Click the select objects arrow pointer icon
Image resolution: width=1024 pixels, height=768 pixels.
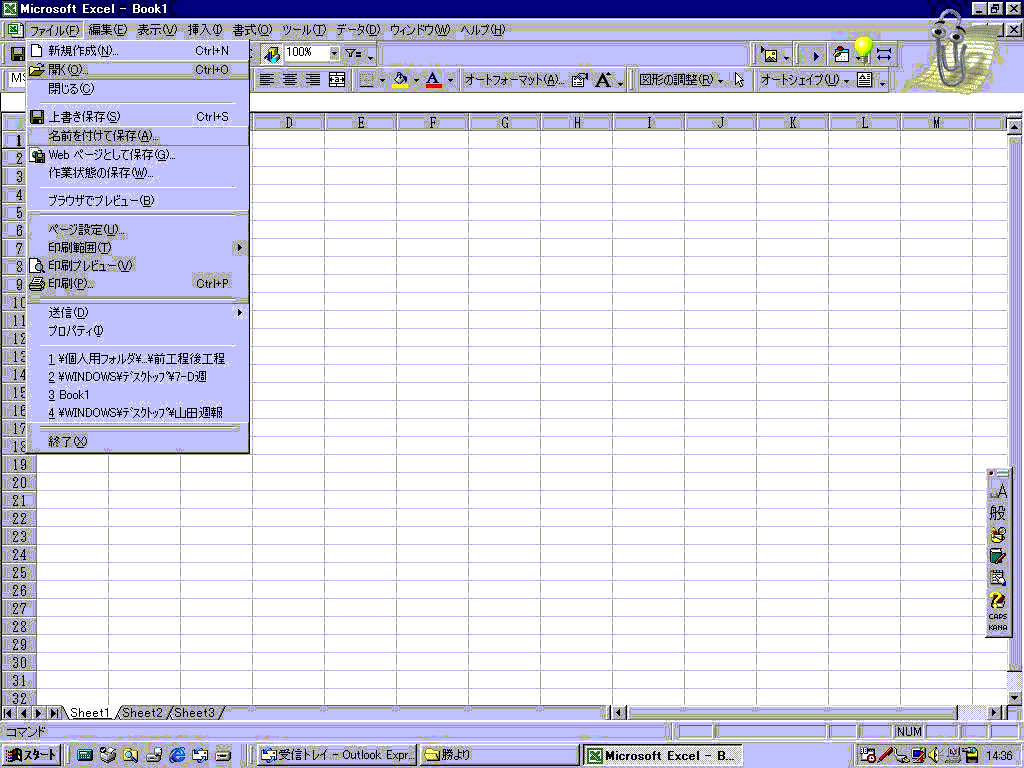[x=739, y=80]
